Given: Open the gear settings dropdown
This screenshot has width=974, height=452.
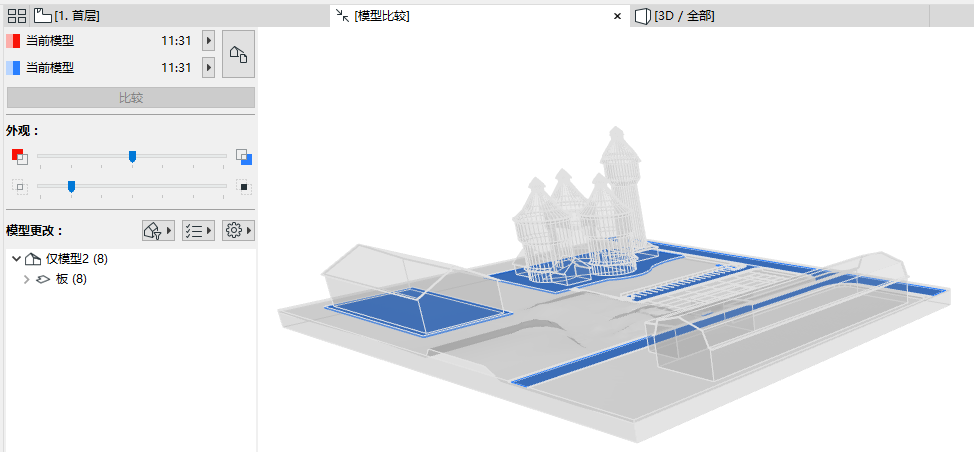Looking at the screenshot, I should pyautogui.click(x=239, y=230).
